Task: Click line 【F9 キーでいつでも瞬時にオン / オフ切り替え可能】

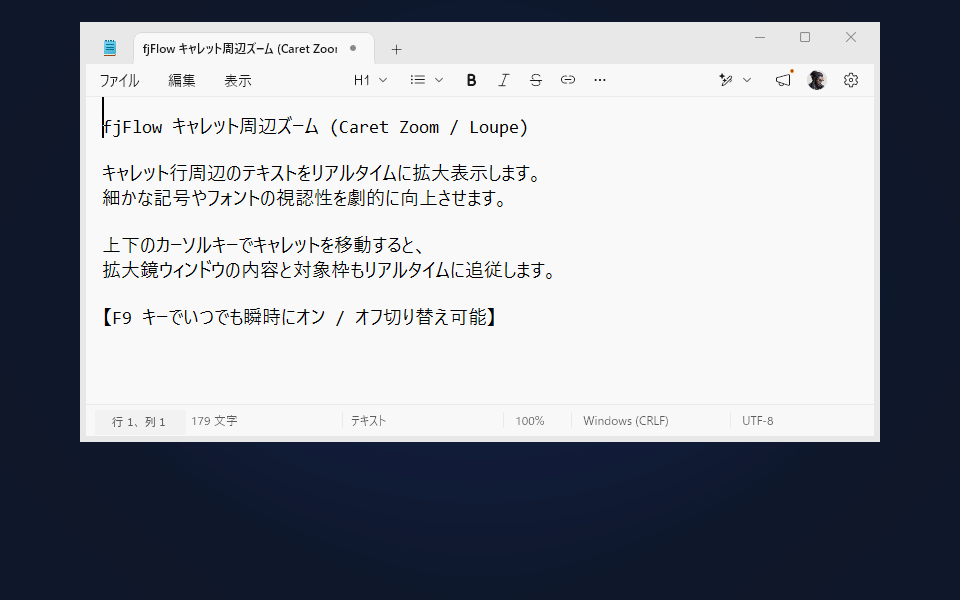Action: tap(299, 317)
